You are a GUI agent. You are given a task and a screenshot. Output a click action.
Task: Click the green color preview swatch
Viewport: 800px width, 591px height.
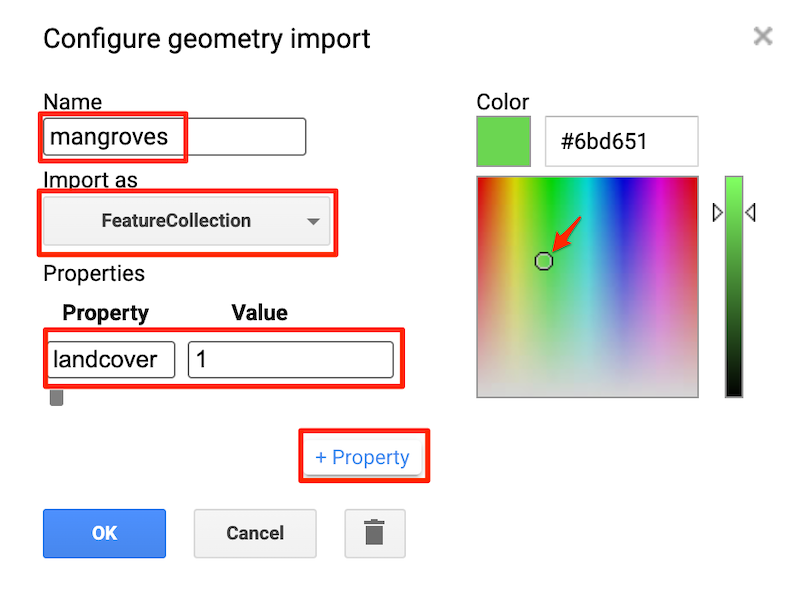[503, 141]
